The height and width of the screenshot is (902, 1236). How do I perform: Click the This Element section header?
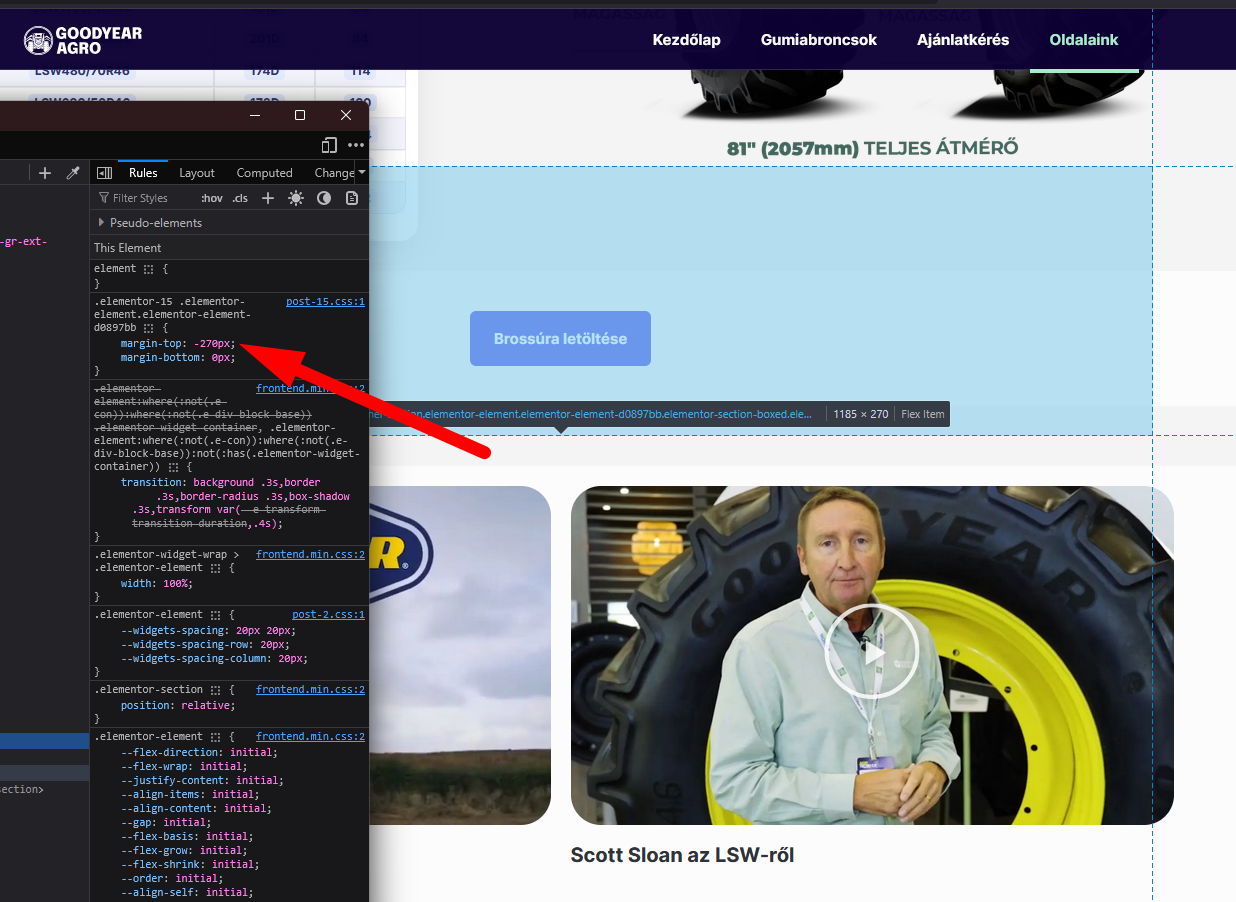pos(128,248)
